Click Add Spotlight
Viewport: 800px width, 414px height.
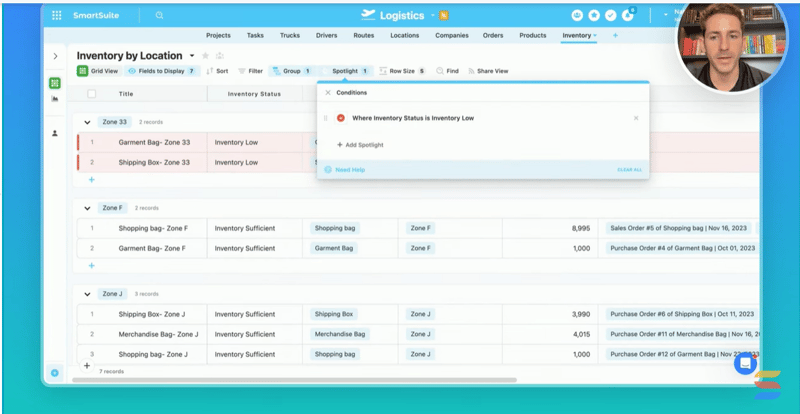(360, 145)
